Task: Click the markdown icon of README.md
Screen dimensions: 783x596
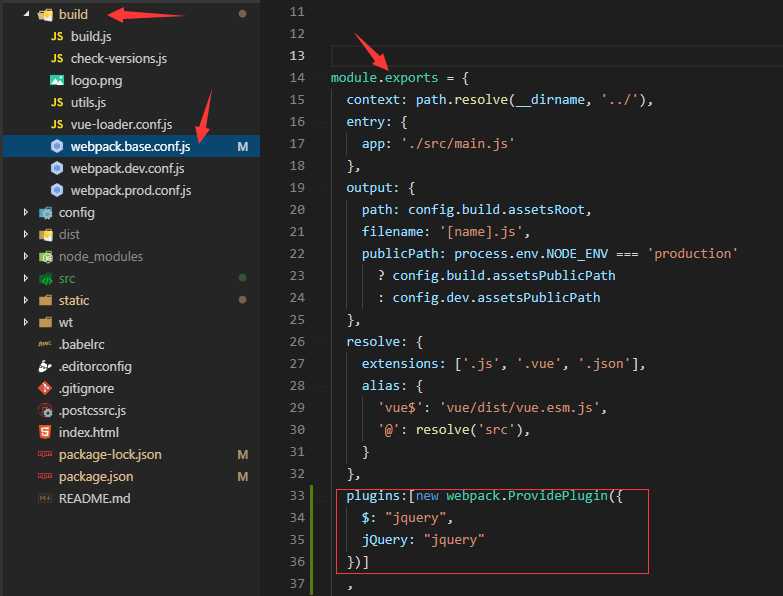Action: coord(45,498)
